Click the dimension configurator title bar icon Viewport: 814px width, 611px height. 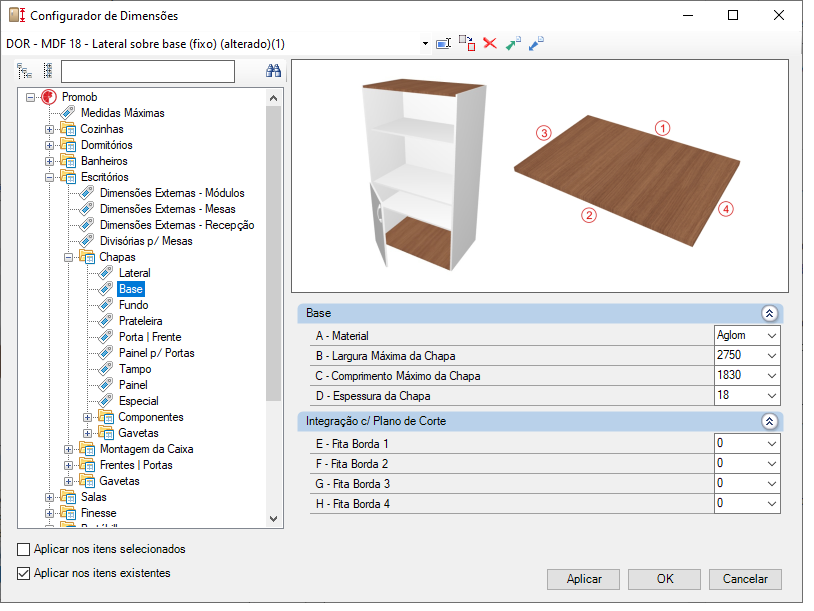17,16
